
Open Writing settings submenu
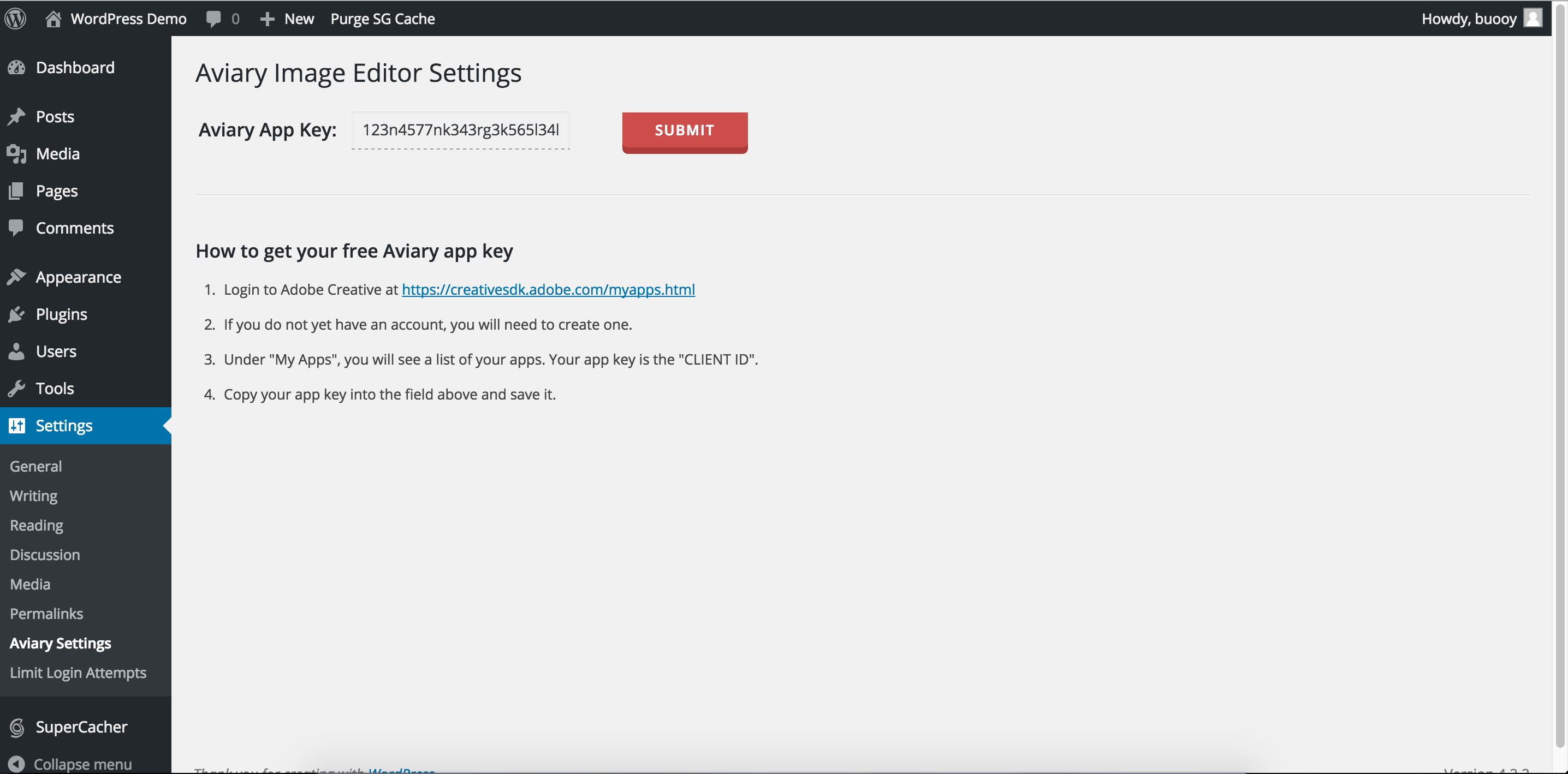tap(33, 496)
